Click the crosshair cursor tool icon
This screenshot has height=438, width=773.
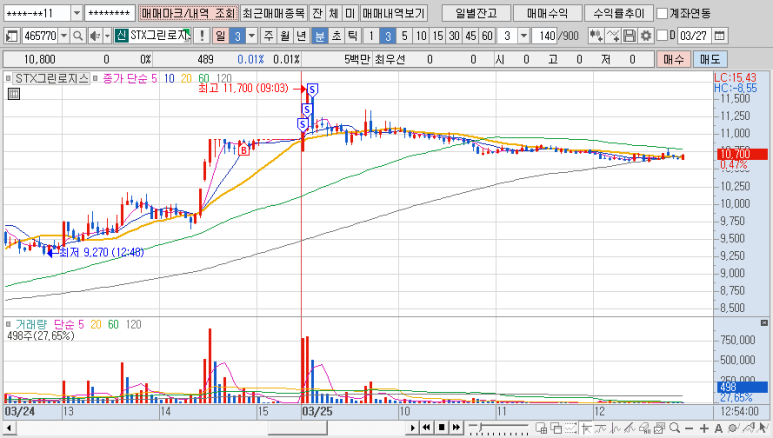coord(586,428)
